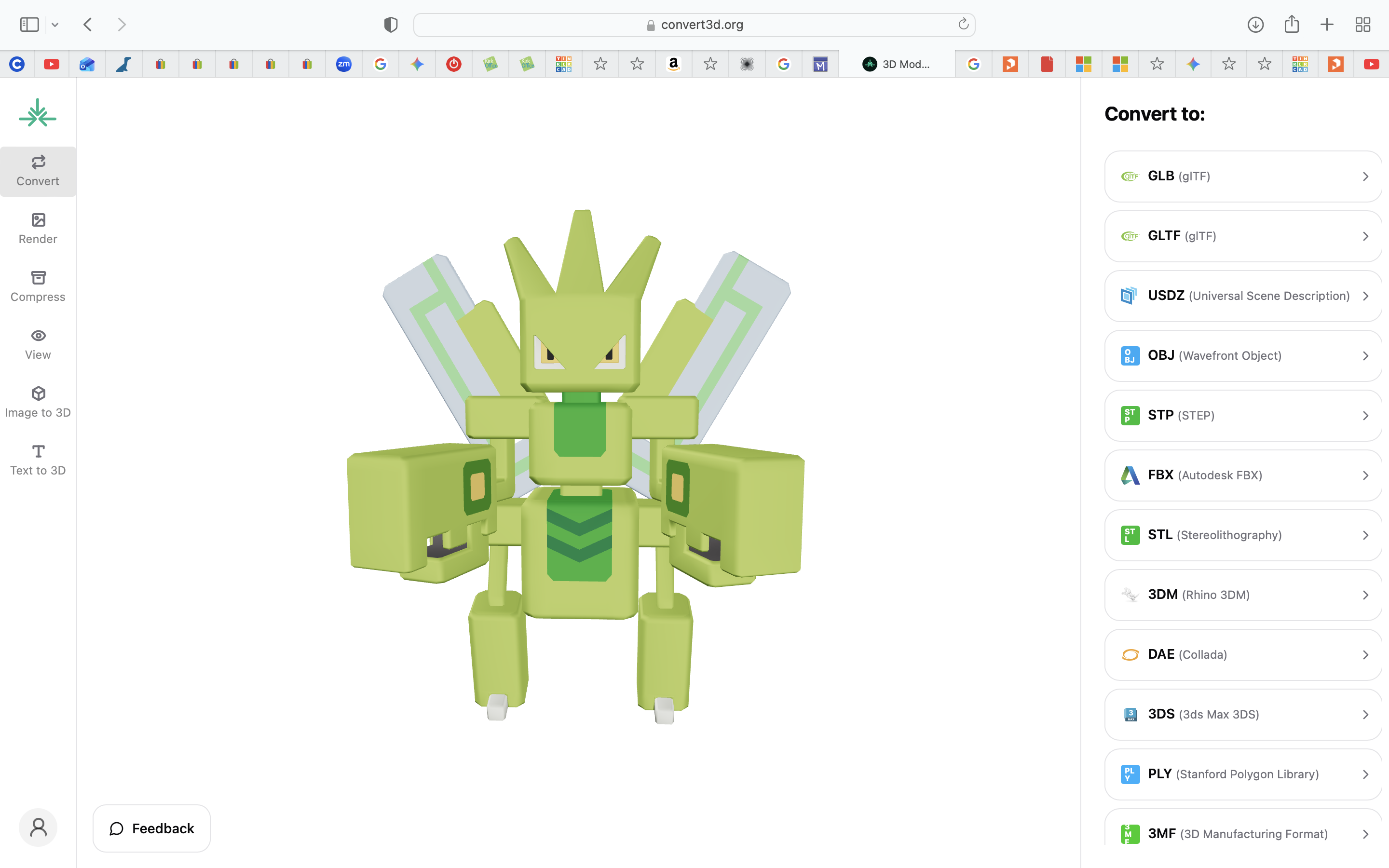Open a new tab with plus icon
Viewport: 1389px width, 868px height.
click(1327, 25)
